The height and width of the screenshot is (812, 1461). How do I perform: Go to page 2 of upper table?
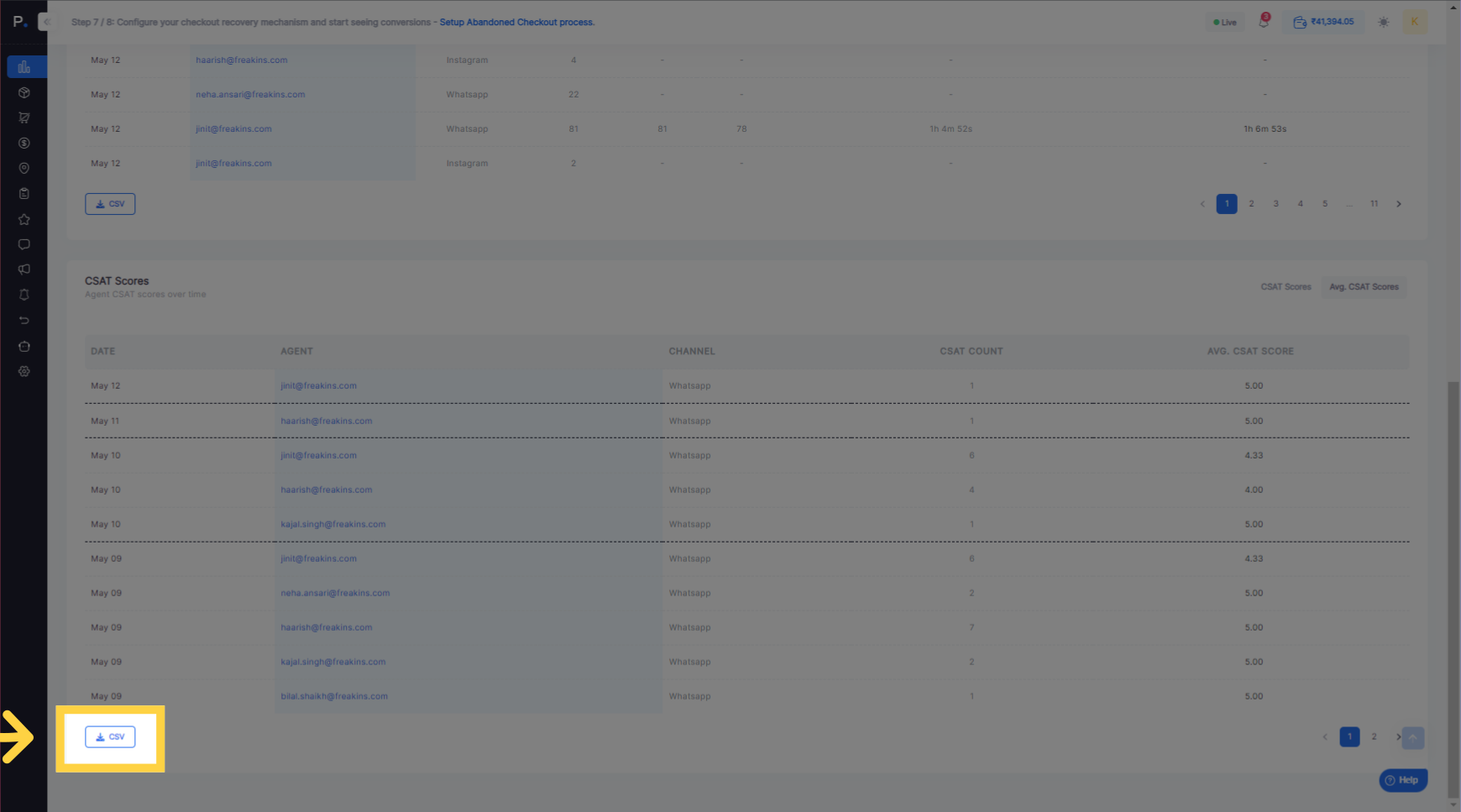click(1251, 204)
